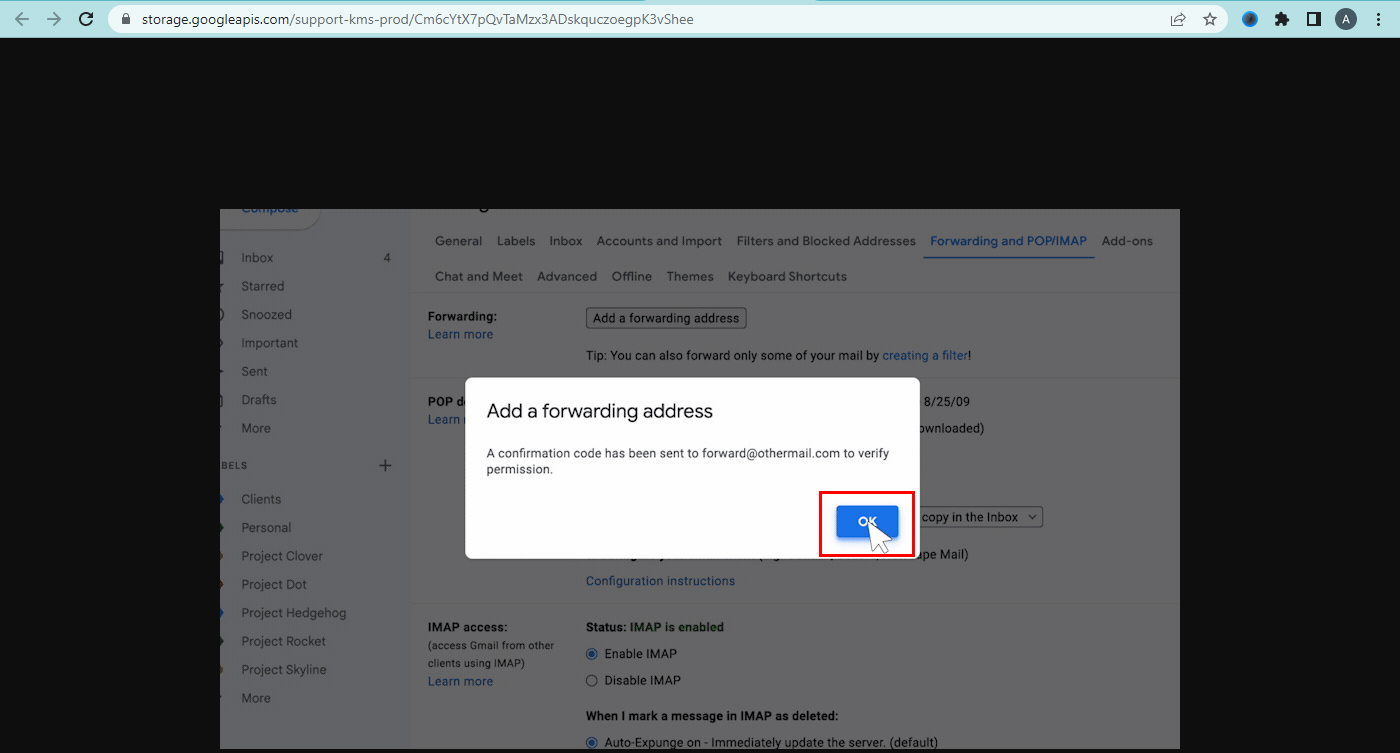Switch to the General settings tab
The height and width of the screenshot is (753, 1400).
point(458,241)
